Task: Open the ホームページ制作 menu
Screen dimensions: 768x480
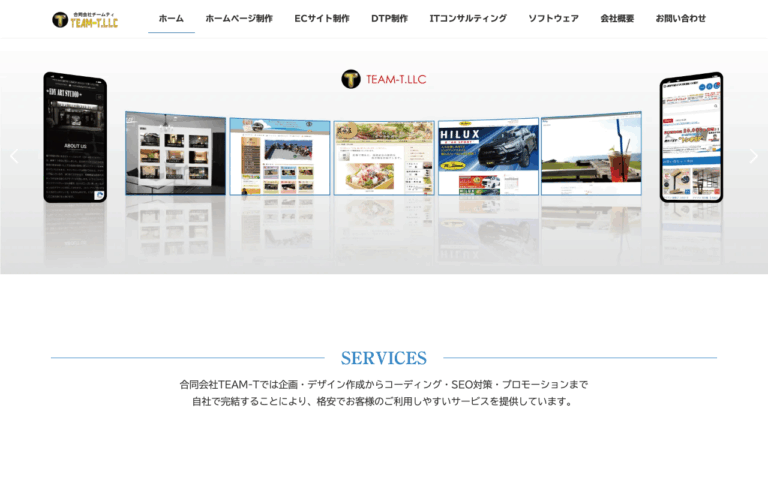Action: pos(239,19)
